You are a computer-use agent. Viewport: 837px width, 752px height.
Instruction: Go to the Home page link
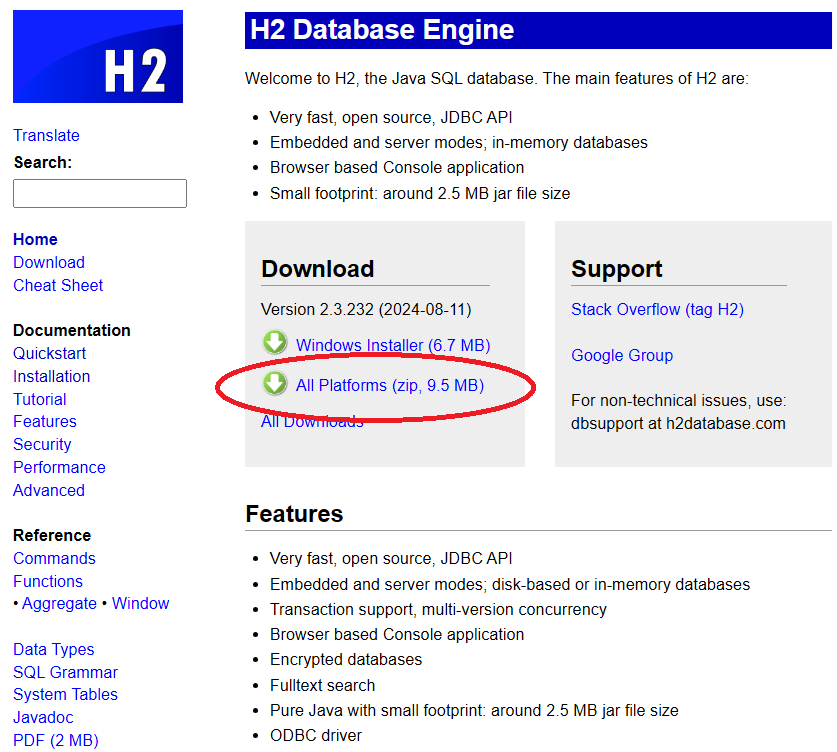[35, 239]
